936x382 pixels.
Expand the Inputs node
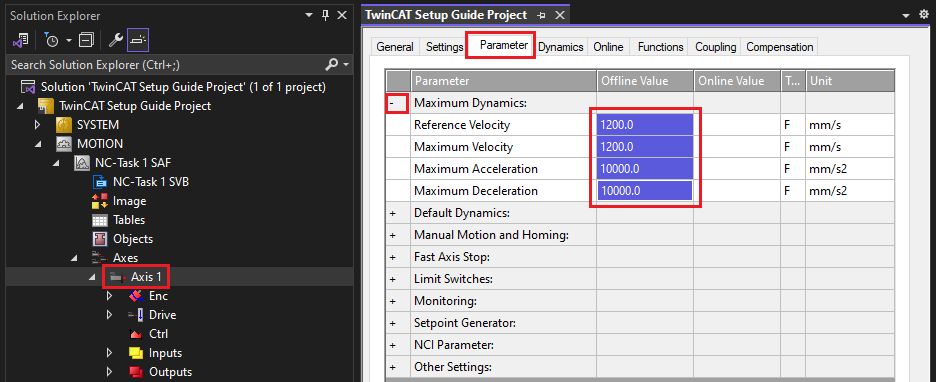tap(109, 353)
